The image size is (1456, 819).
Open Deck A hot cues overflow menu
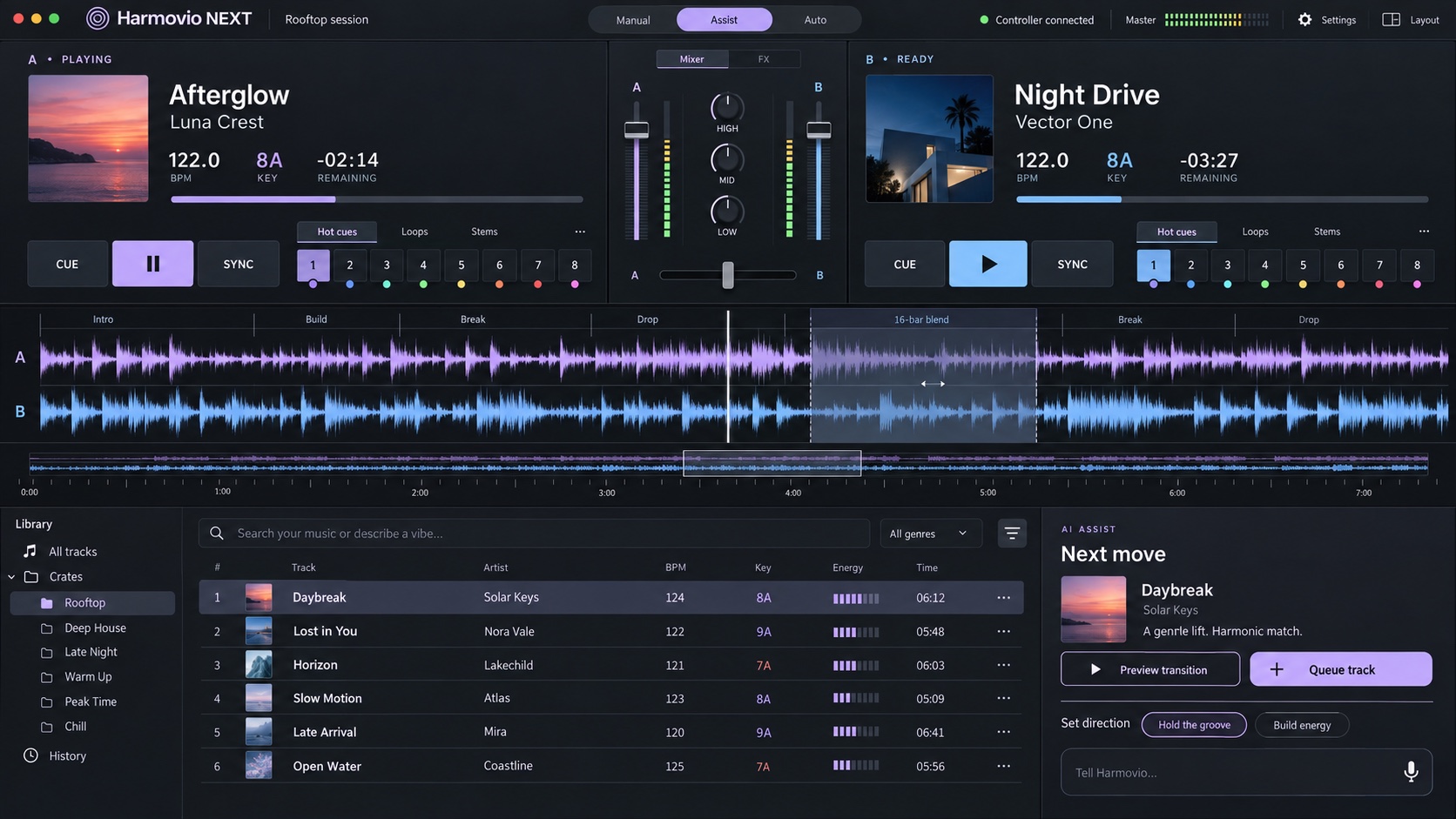pos(580,232)
